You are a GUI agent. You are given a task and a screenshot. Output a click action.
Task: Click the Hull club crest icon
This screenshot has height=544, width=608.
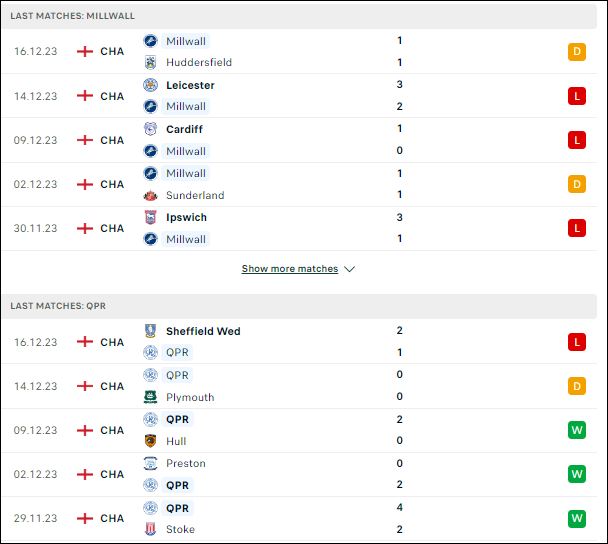[x=150, y=441]
